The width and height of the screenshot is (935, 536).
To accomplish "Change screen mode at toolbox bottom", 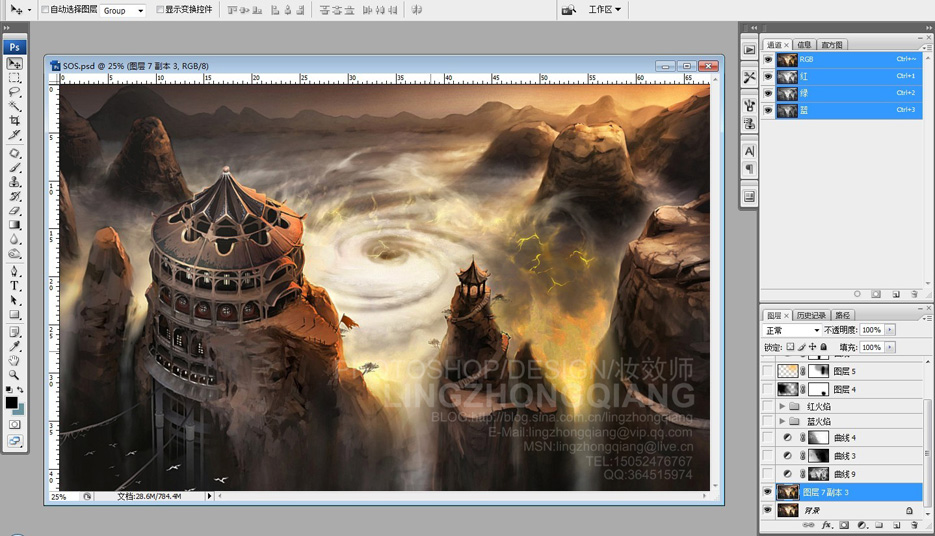I will 14,441.
